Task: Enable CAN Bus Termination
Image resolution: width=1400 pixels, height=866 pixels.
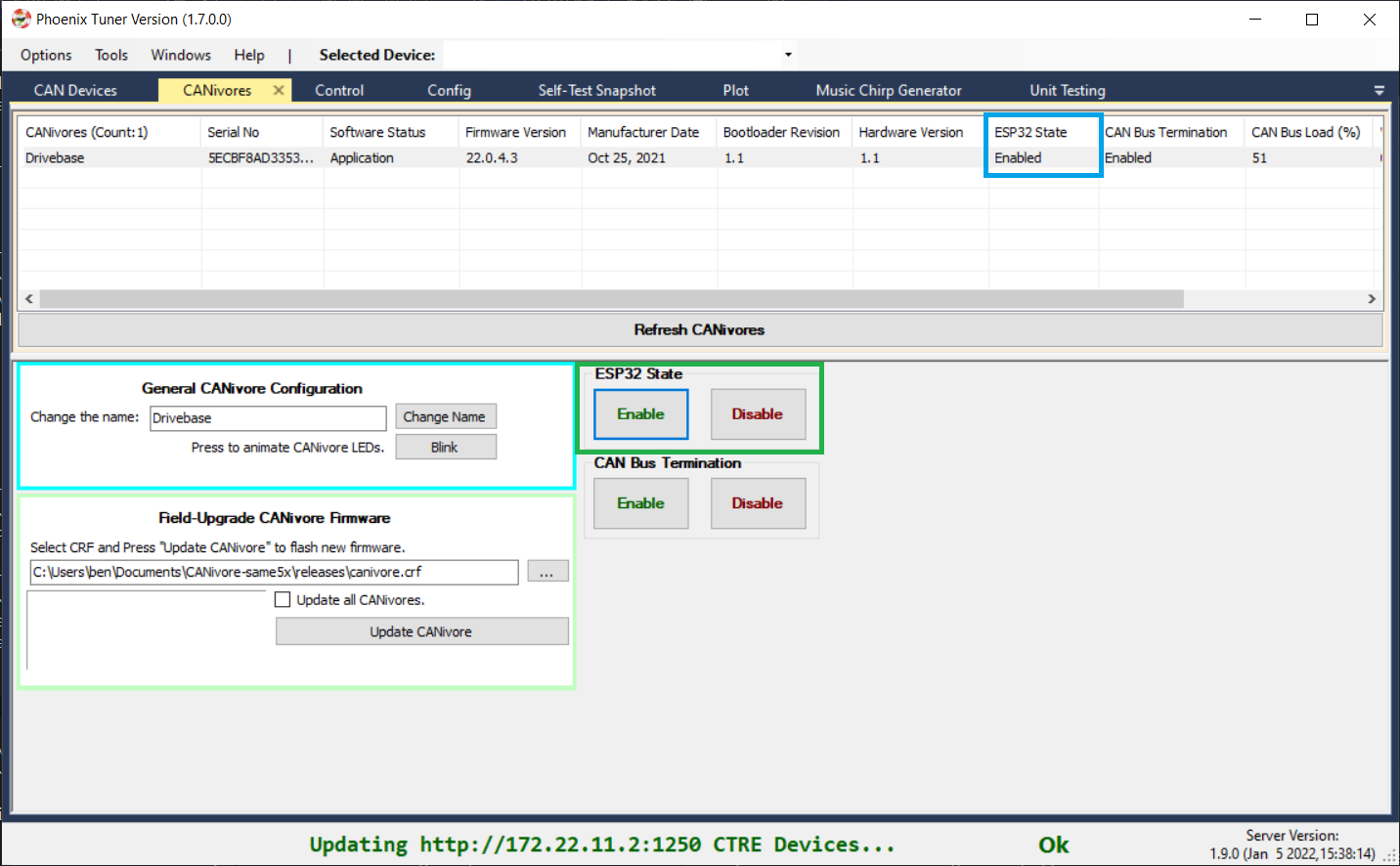Action: pos(641,503)
